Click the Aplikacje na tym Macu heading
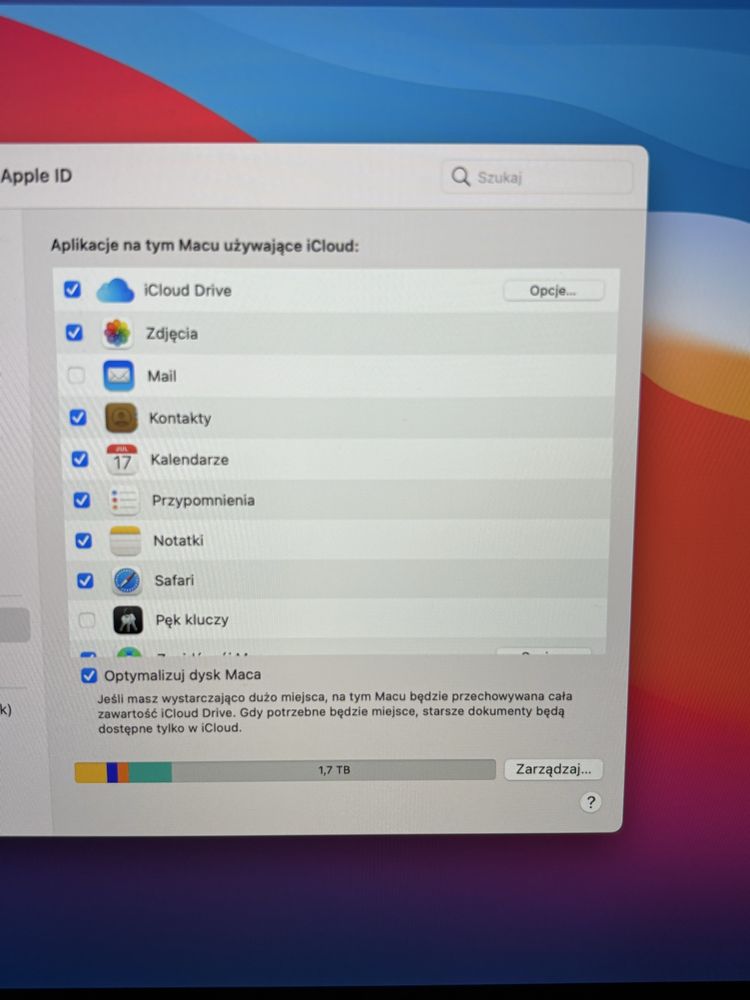This screenshot has height=1000, width=750. click(205, 246)
